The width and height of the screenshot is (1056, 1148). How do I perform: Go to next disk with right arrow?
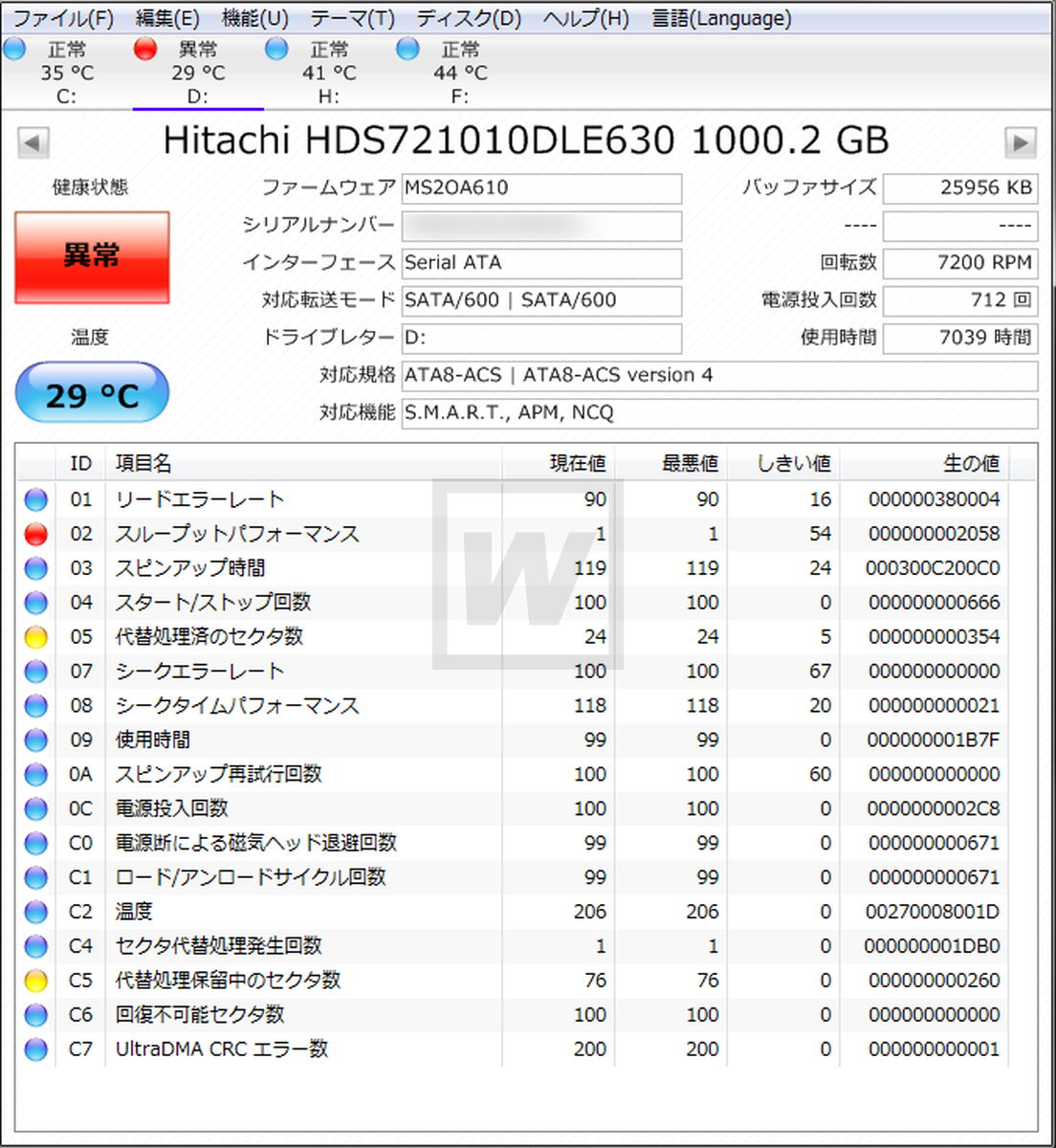coord(1021,143)
